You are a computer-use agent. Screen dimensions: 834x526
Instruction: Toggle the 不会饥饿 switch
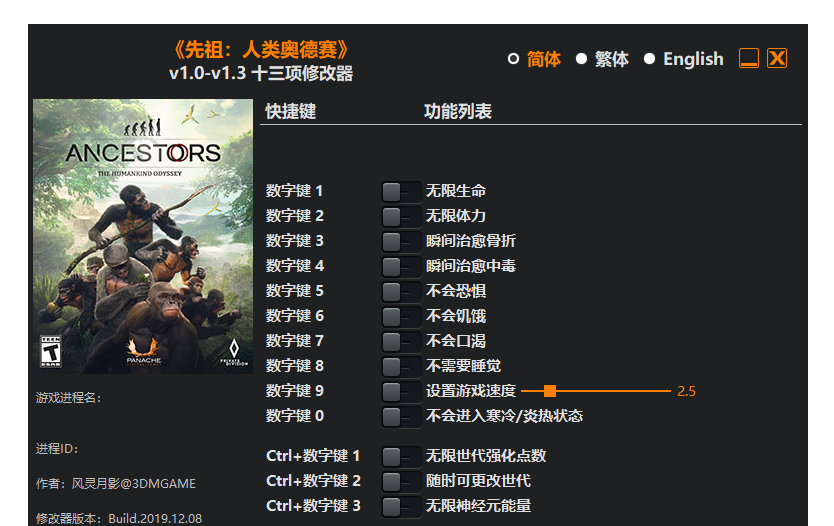tap(401, 316)
